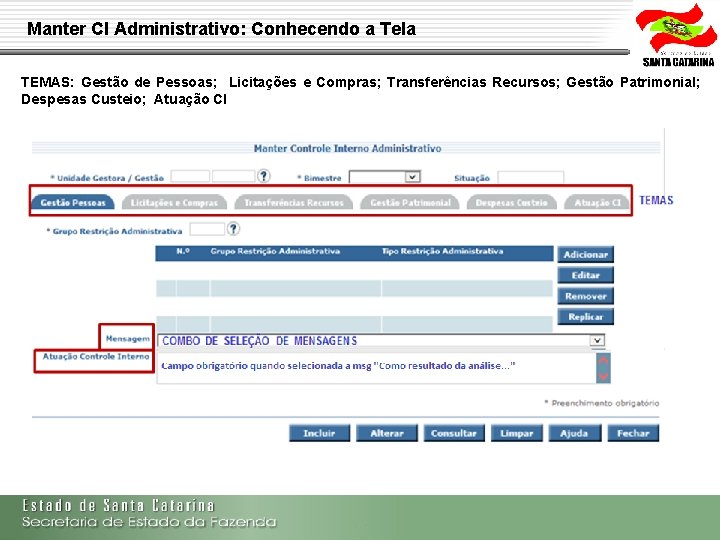Click the Consultar button

pyautogui.click(x=454, y=433)
